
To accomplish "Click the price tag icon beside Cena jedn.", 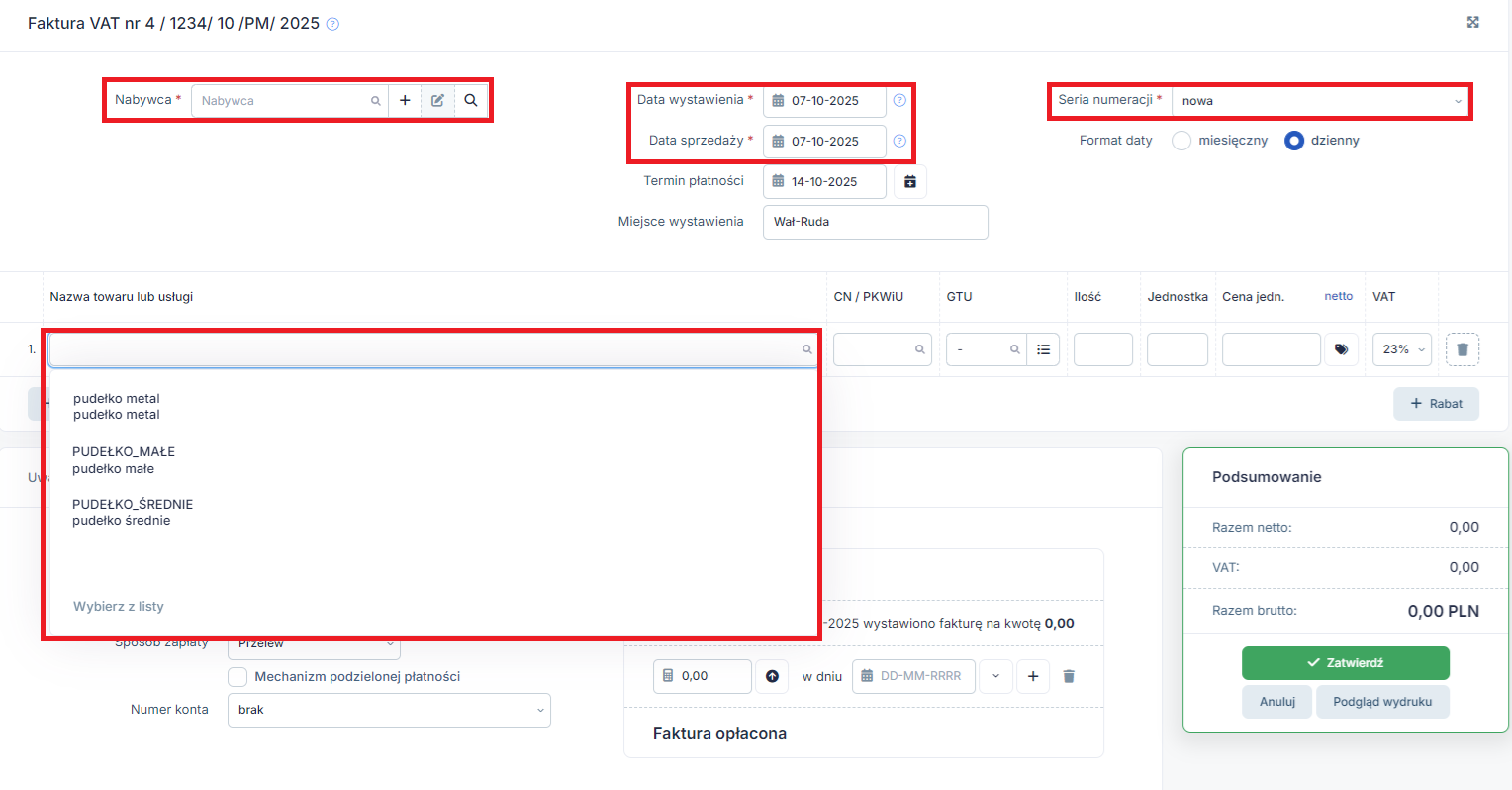I will point(1341,349).
